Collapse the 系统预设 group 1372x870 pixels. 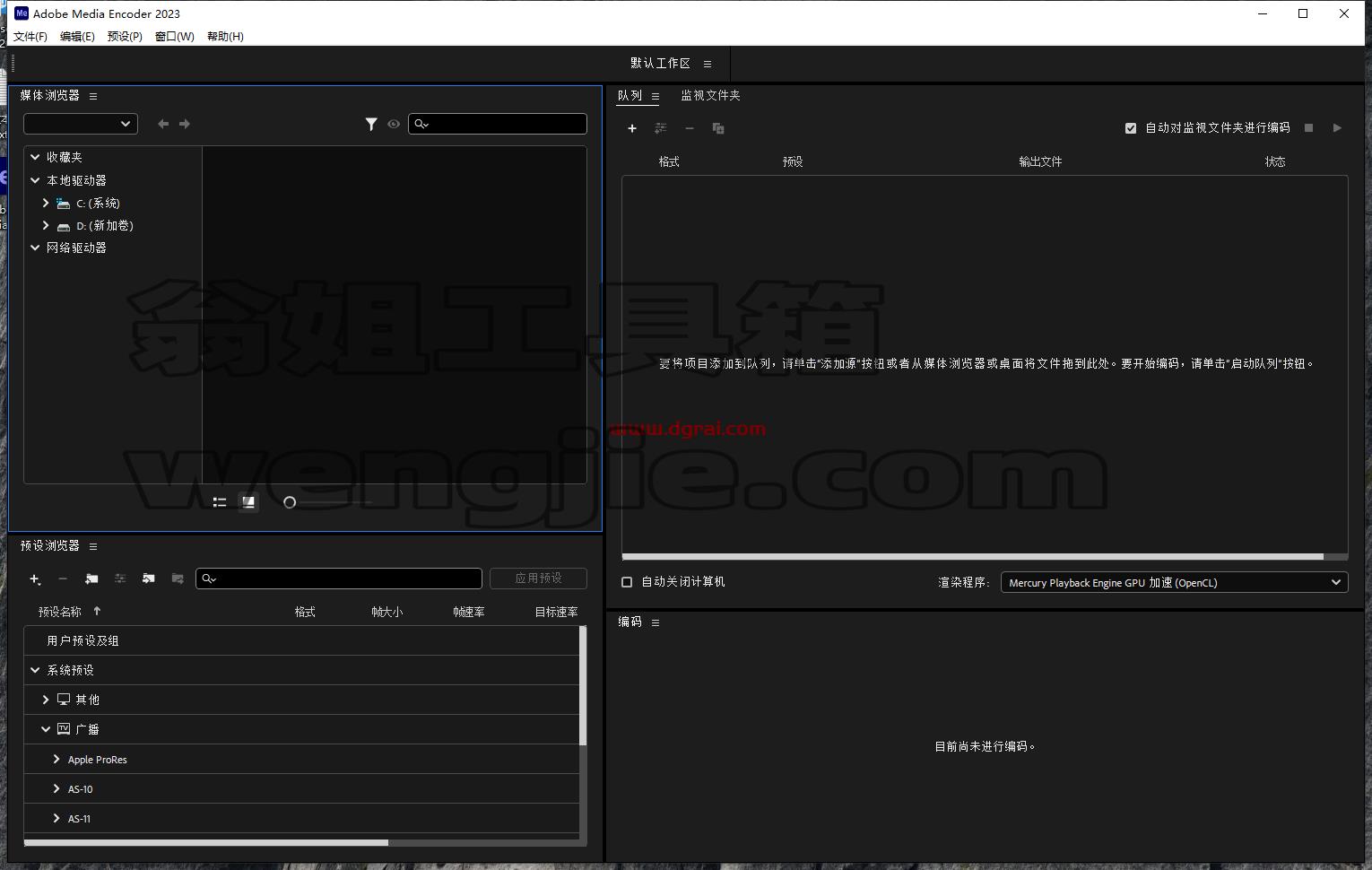[35, 670]
